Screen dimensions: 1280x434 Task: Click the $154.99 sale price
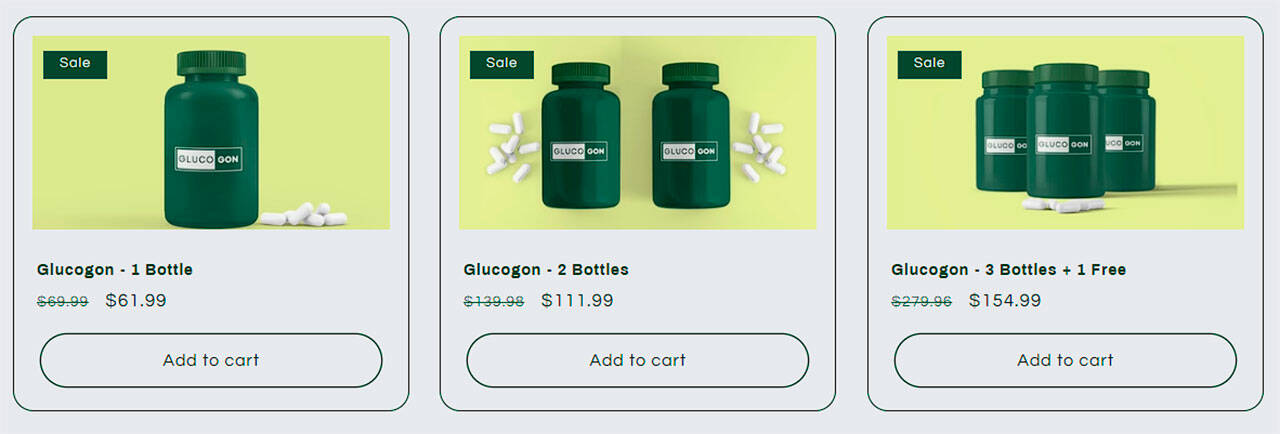(1005, 300)
